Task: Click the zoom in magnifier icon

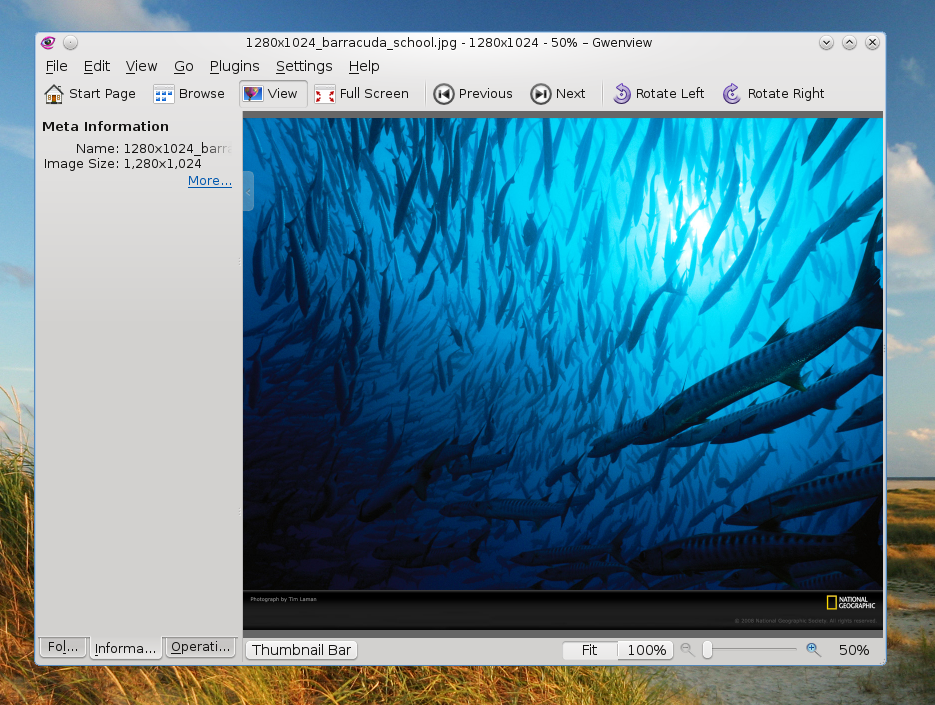Action: 813,650
